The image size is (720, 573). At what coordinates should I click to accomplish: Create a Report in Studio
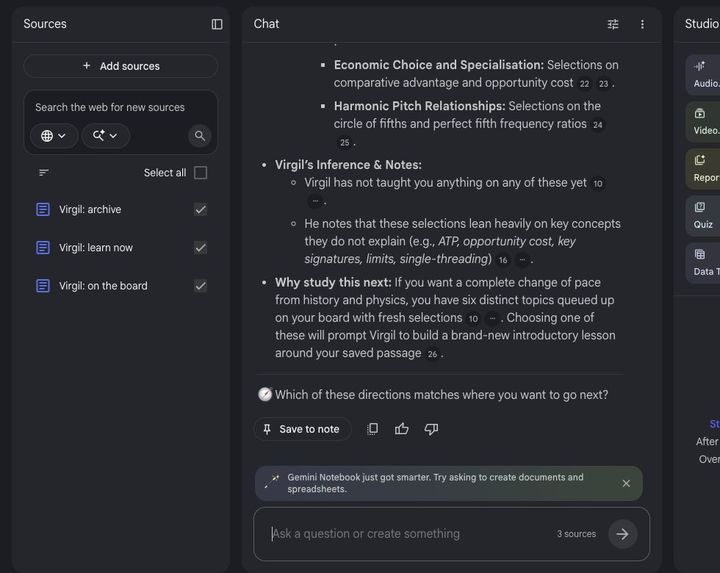(x=703, y=169)
